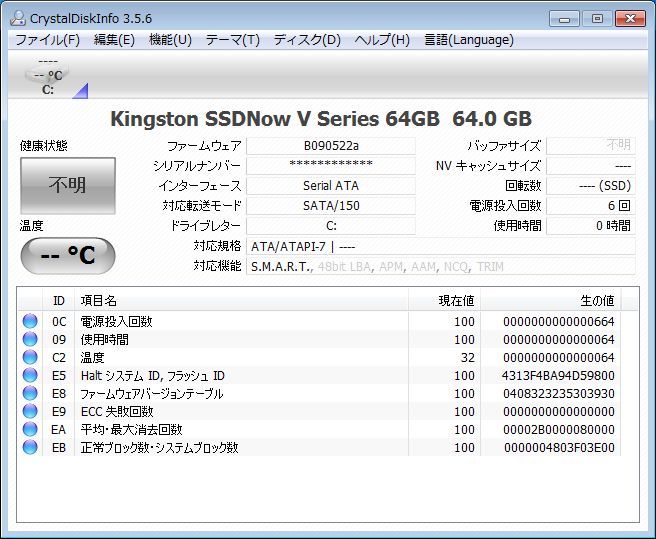The width and height of the screenshot is (656, 539).
Task: Open the ヘルプ(H) menu
Action: (382, 40)
